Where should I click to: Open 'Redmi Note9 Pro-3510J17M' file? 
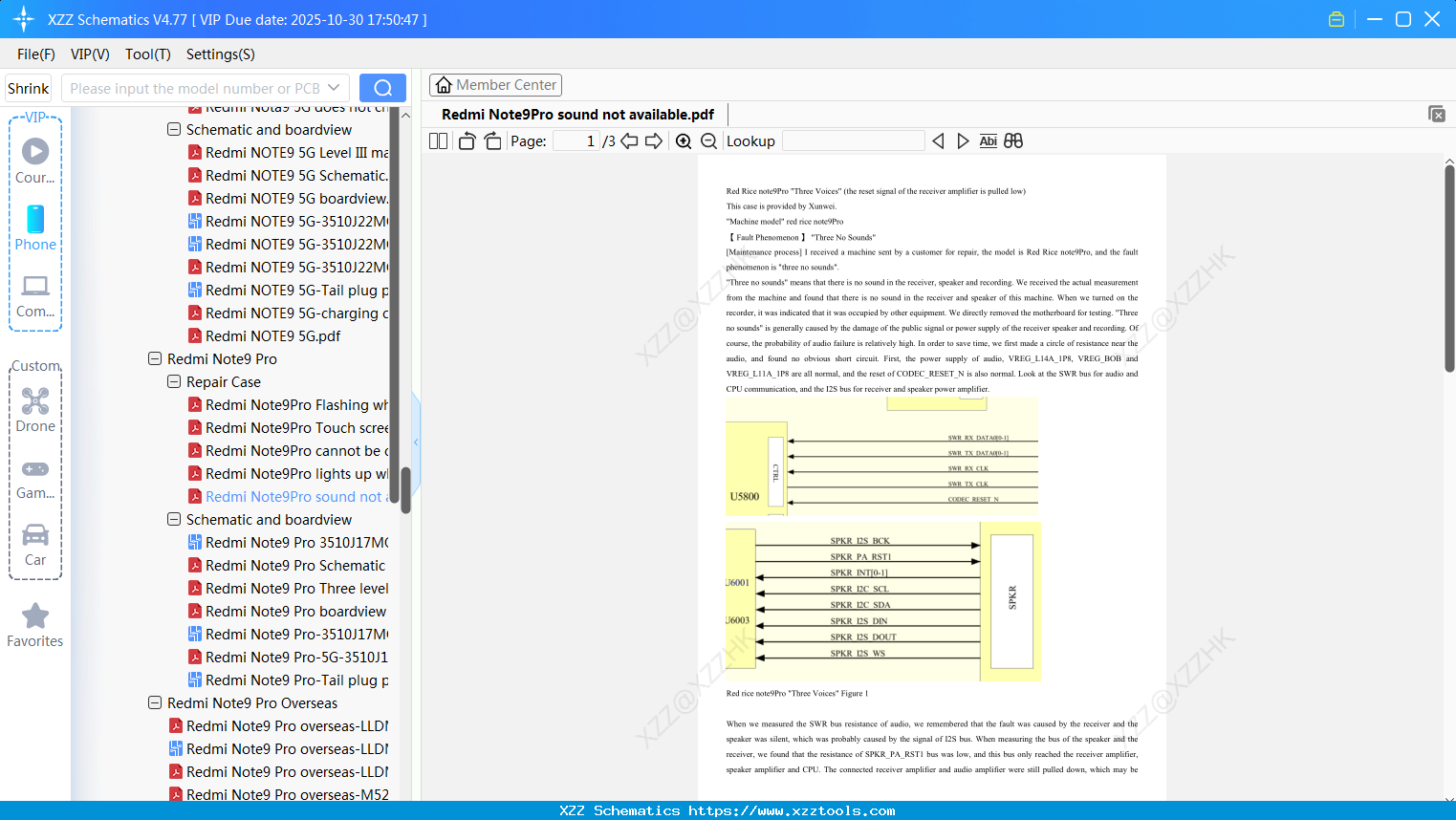(x=288, y=635)
